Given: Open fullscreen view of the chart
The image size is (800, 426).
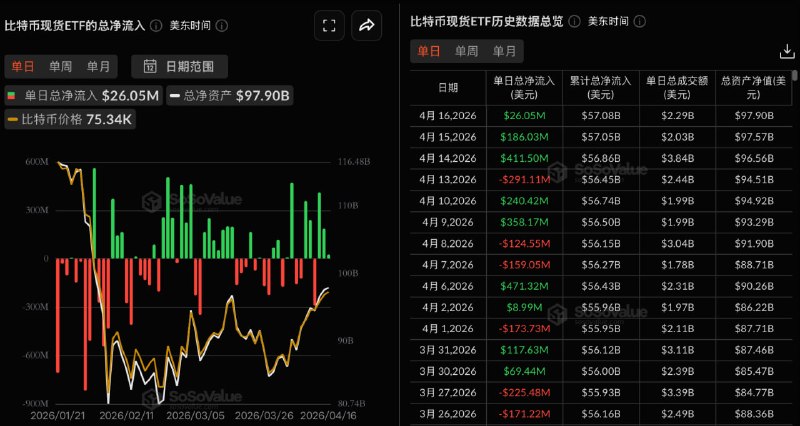Looking at the screenshot, I should point(329,26).
